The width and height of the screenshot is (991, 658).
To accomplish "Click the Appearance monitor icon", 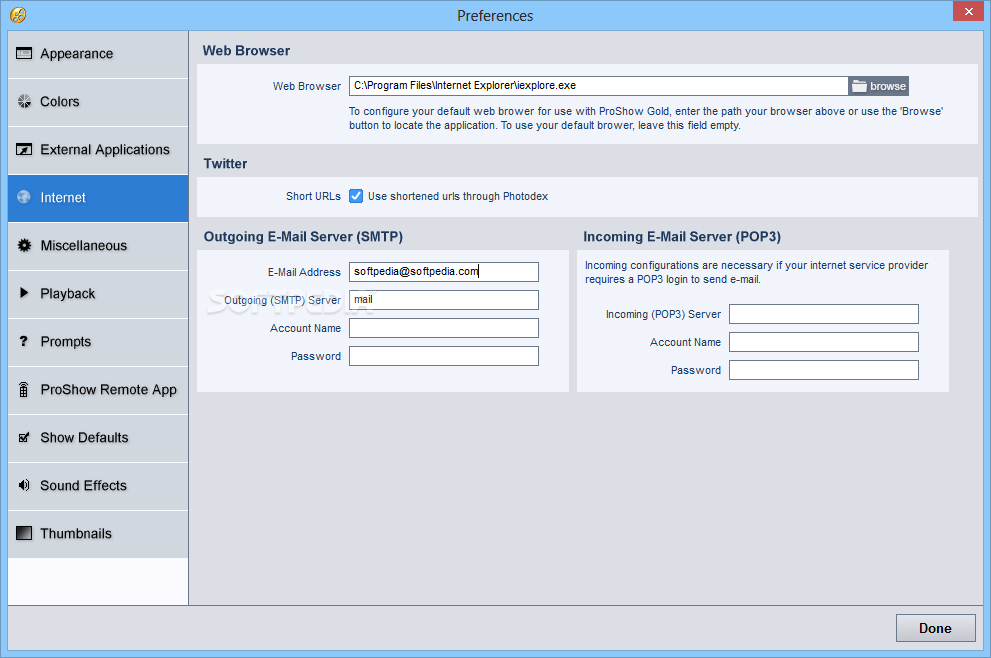I will (24, 53).
